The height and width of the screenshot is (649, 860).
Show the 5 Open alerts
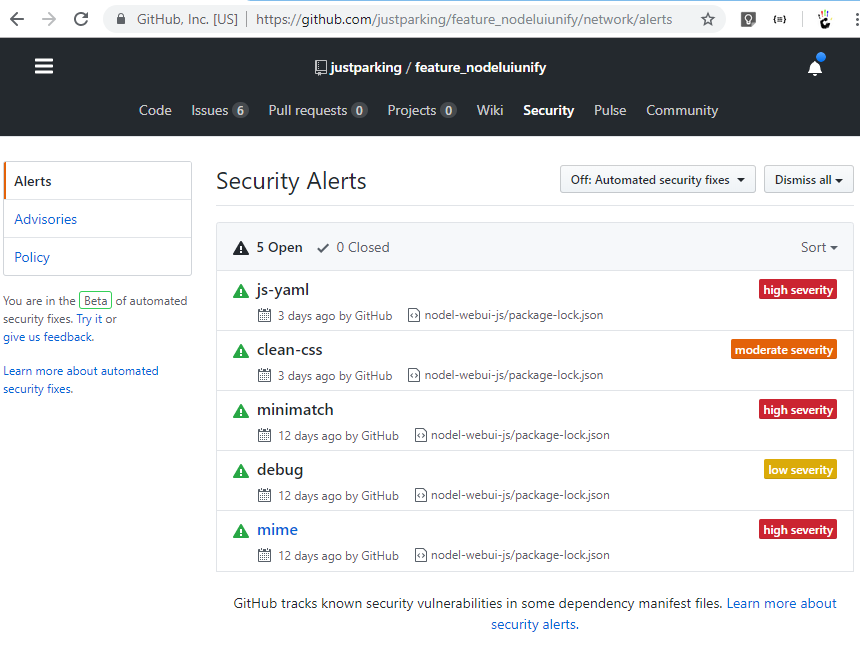tap(268, 247)
